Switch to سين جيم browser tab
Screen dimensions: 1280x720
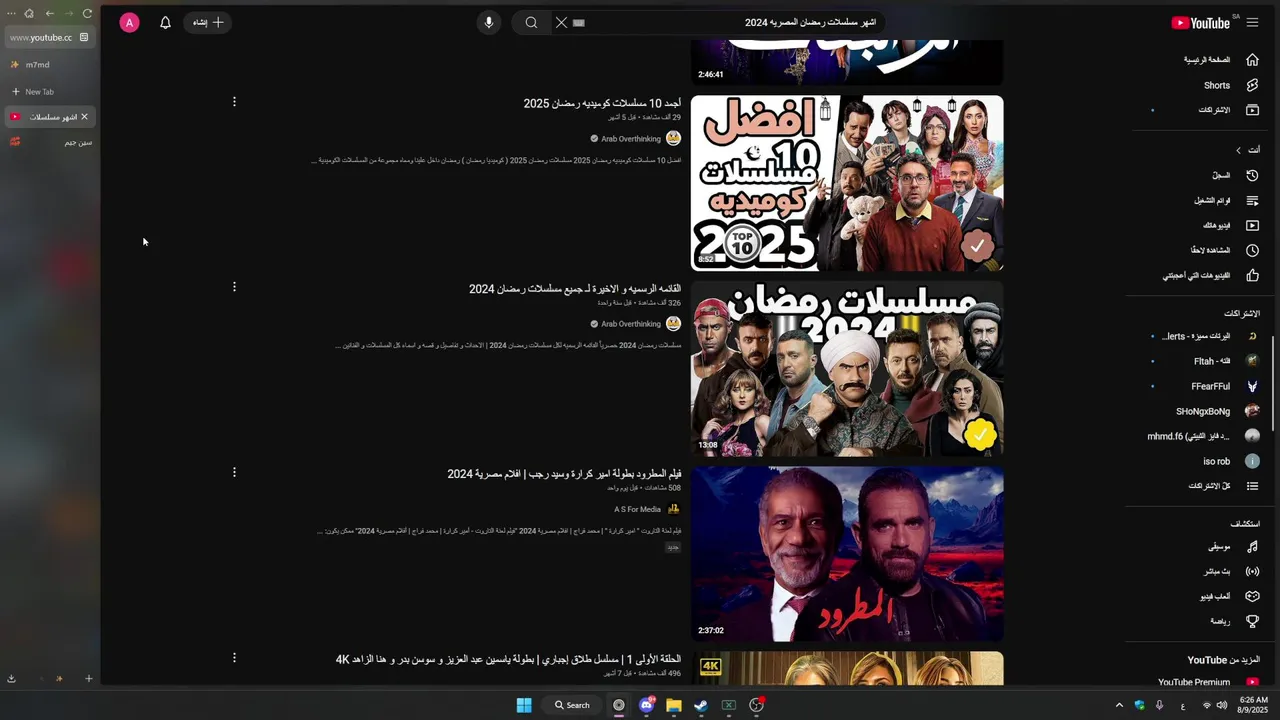pyautogui.click(x=49, y=142)
